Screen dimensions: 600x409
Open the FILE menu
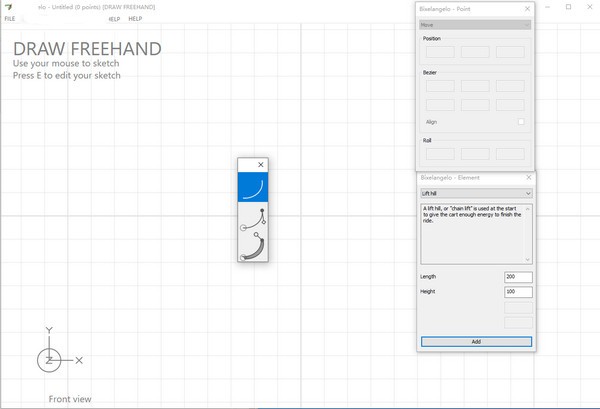point(10,19)
